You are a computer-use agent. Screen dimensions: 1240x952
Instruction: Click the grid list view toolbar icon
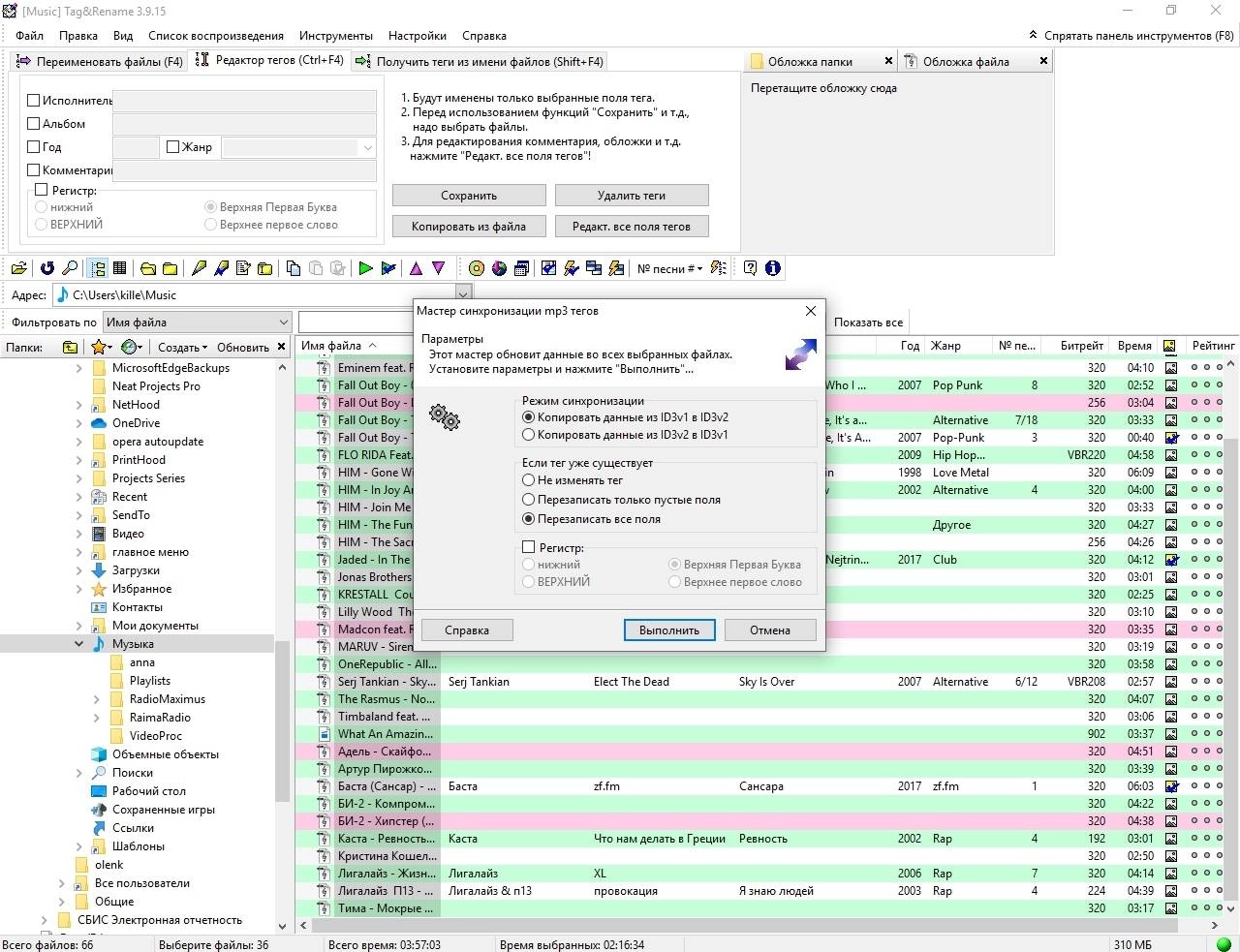point(120,268)
